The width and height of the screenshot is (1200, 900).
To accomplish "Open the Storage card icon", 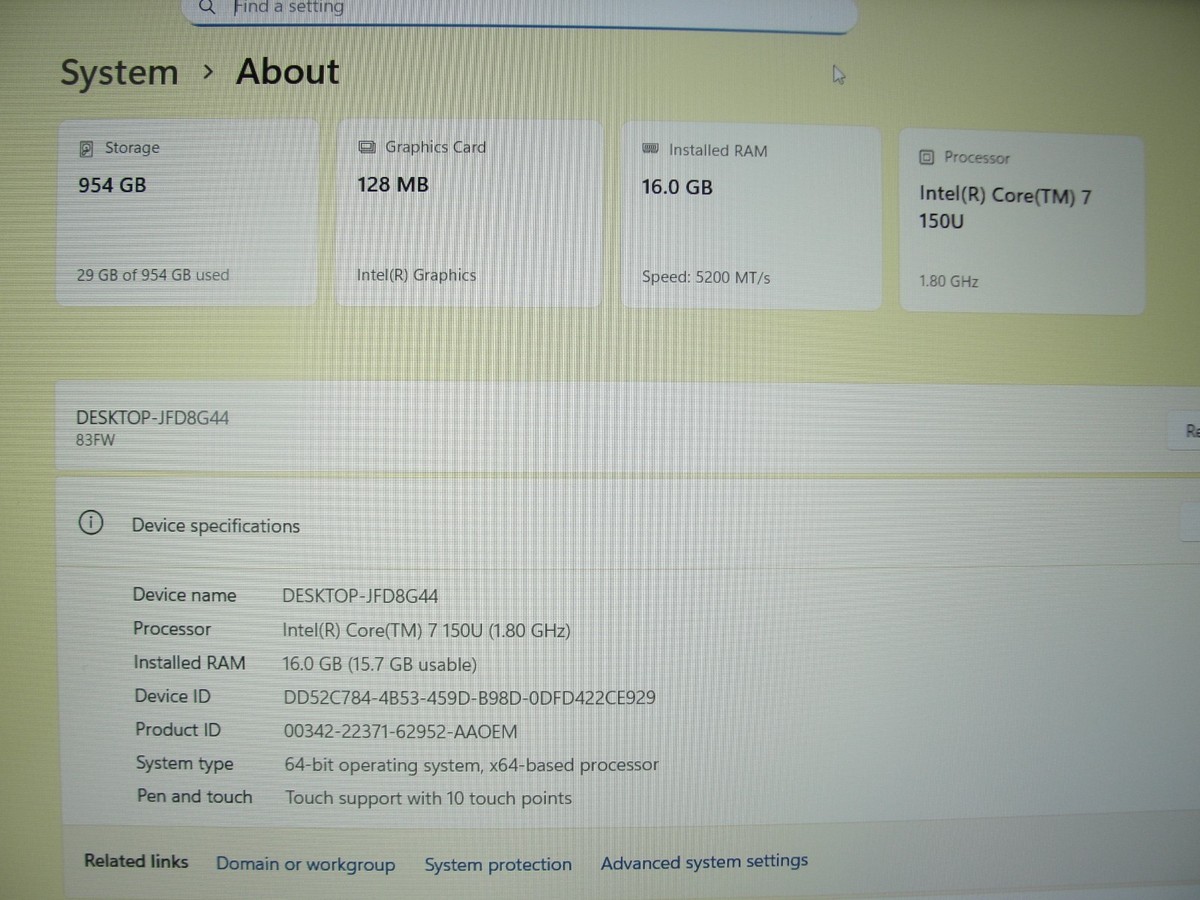I will (87, 148).
